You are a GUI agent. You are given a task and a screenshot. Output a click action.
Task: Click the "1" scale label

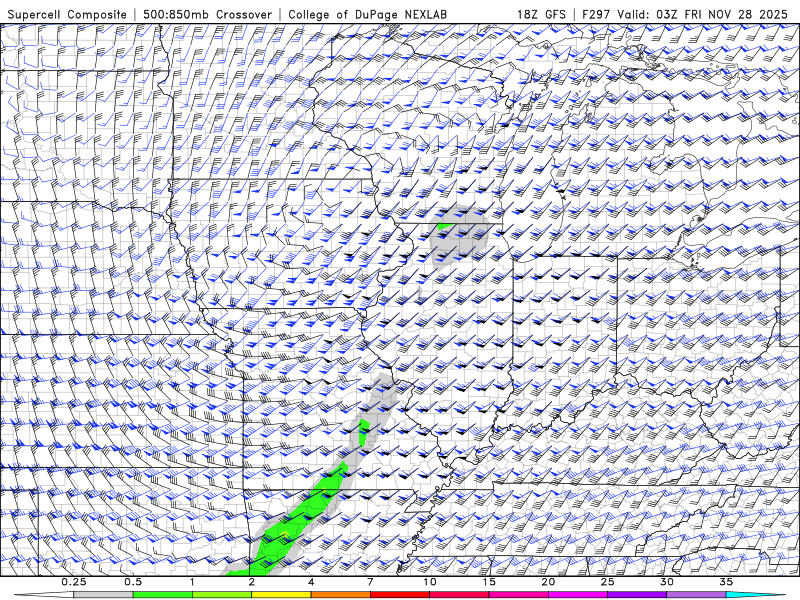tap(192, 582)
